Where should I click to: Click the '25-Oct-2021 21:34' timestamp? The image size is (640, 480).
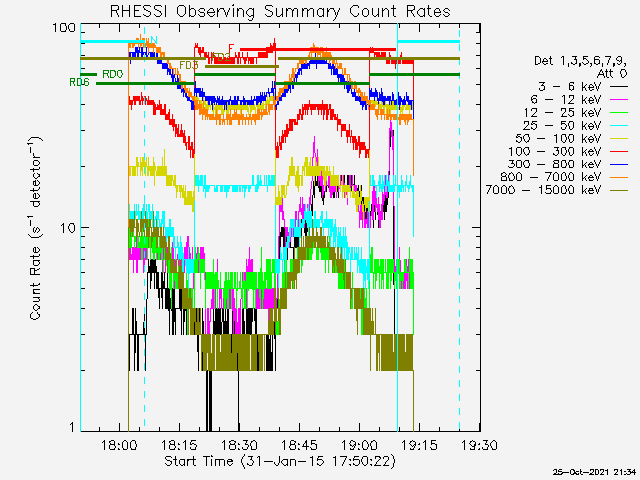click(x=594, y=473)
